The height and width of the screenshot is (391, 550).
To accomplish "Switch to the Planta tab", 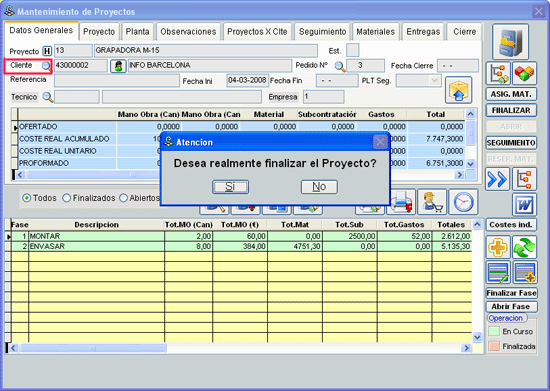I will click(137, 32).
